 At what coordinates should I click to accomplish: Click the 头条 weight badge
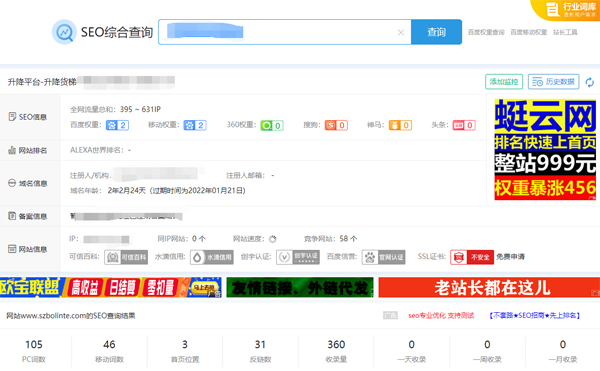464,125
